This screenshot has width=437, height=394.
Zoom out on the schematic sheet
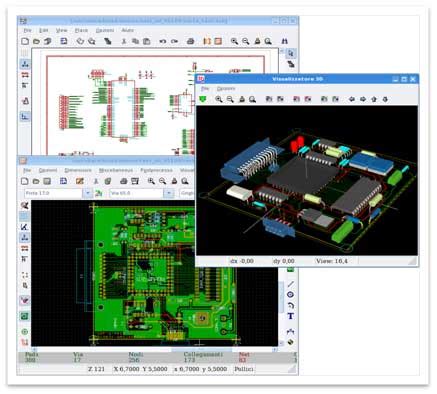click(246, 41)
